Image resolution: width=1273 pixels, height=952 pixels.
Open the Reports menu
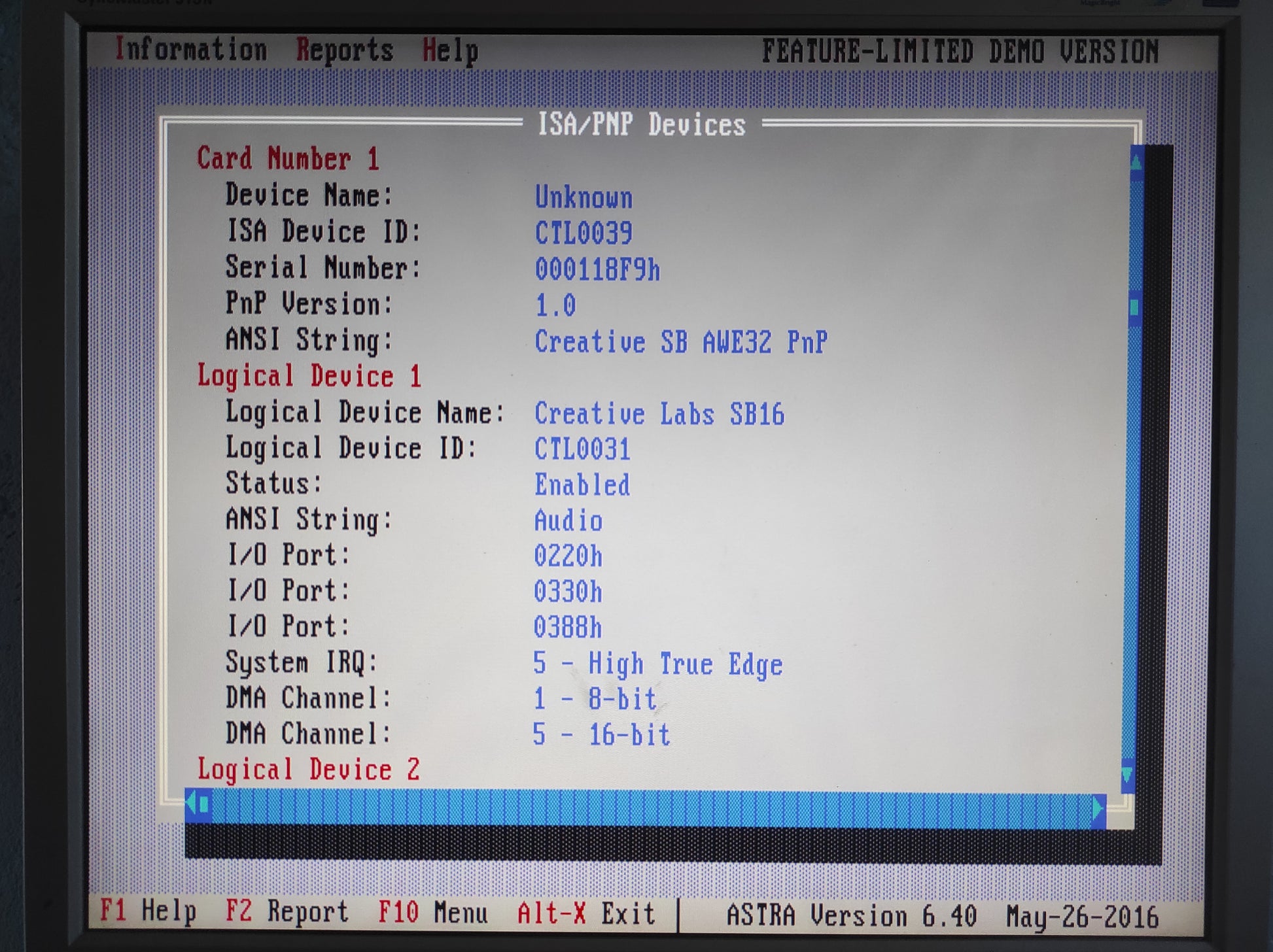[x=345, y=50]
